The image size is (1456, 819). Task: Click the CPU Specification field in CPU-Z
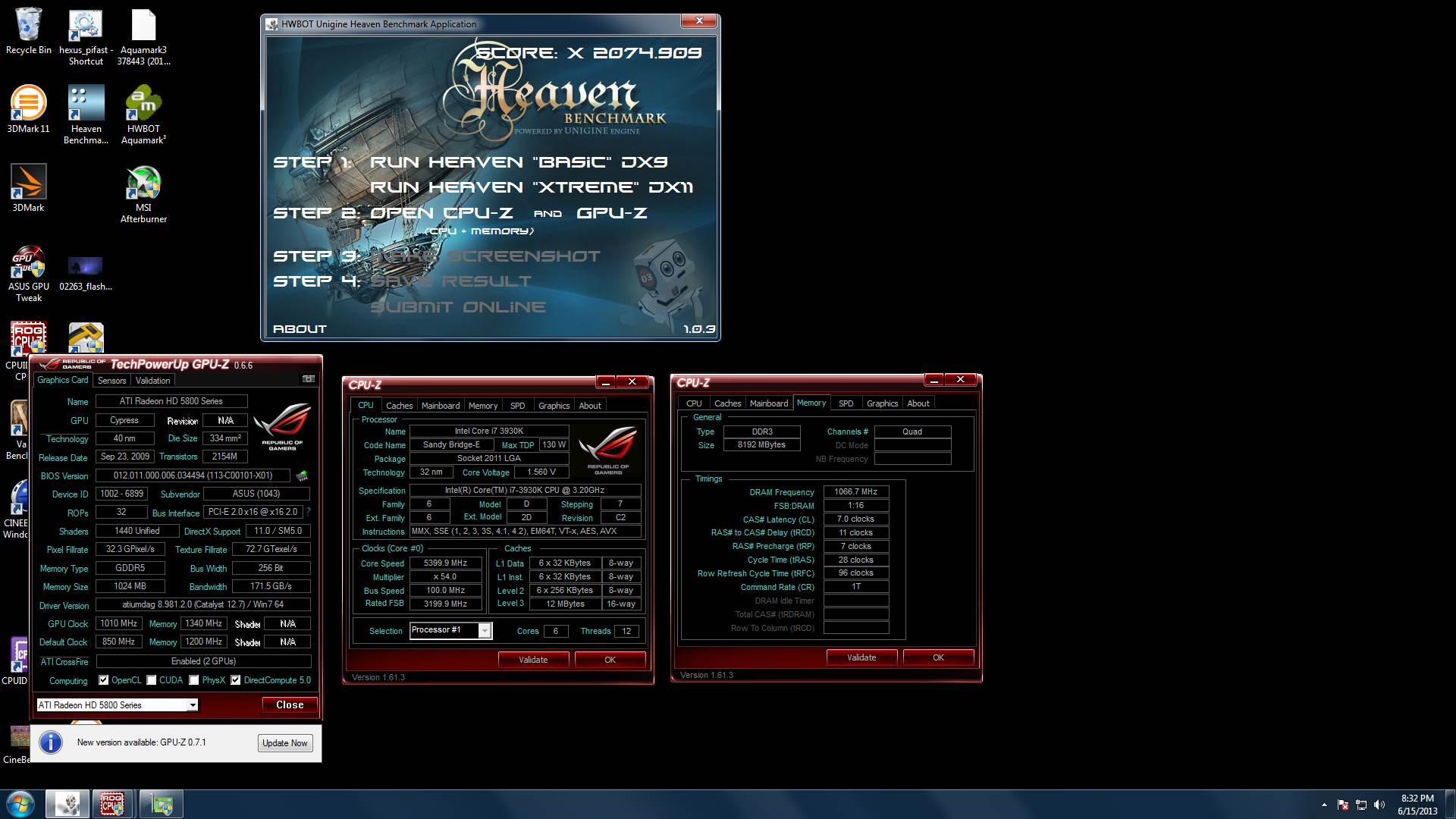(x=525, y=491)
